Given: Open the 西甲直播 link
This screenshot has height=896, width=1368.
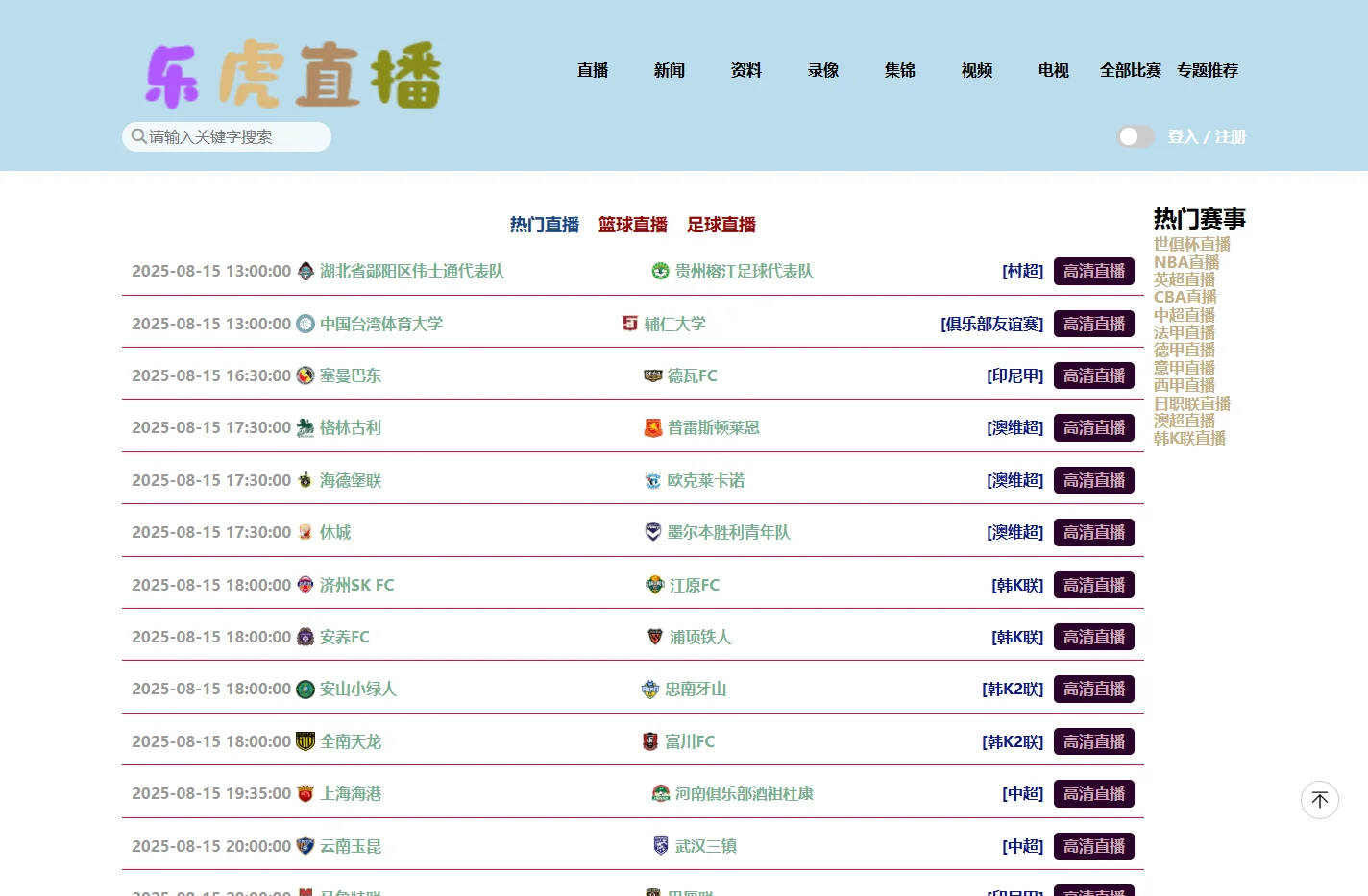Looking at the screenshot, I should point(1185,385).
